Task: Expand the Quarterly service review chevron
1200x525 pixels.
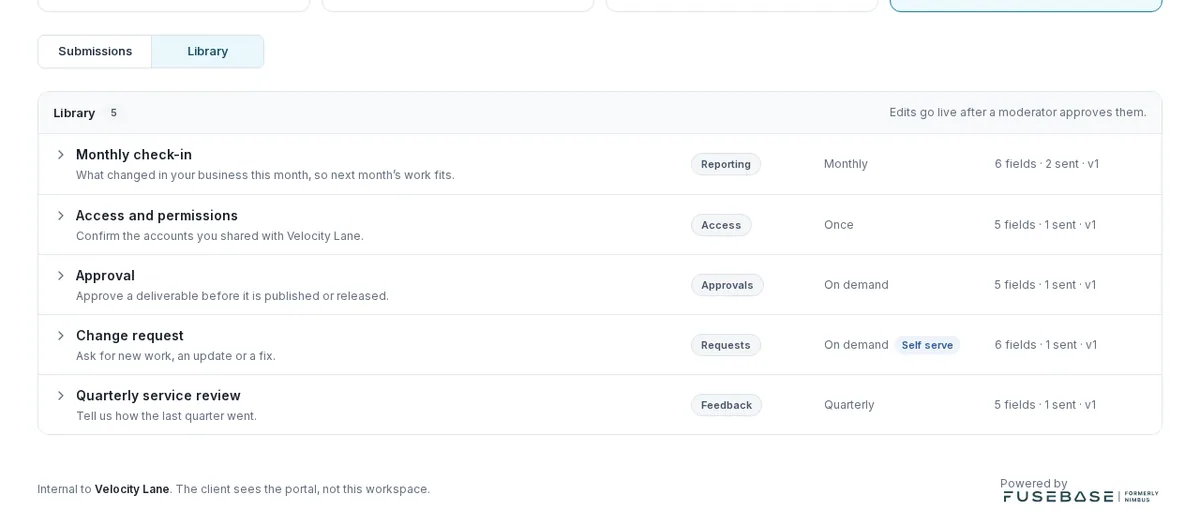Action: tap(60, 395)
